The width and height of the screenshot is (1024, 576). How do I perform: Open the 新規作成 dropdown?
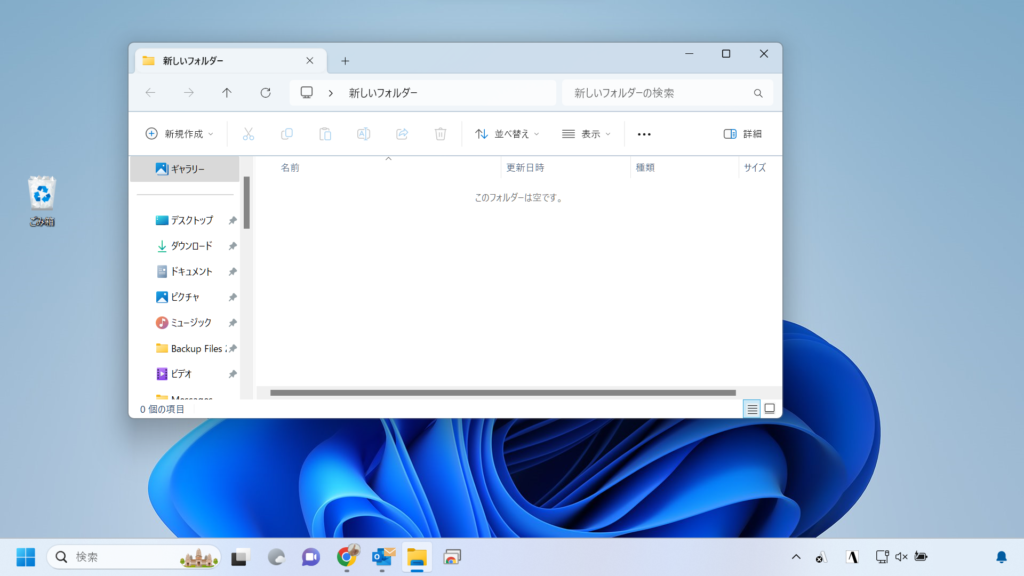179,134
